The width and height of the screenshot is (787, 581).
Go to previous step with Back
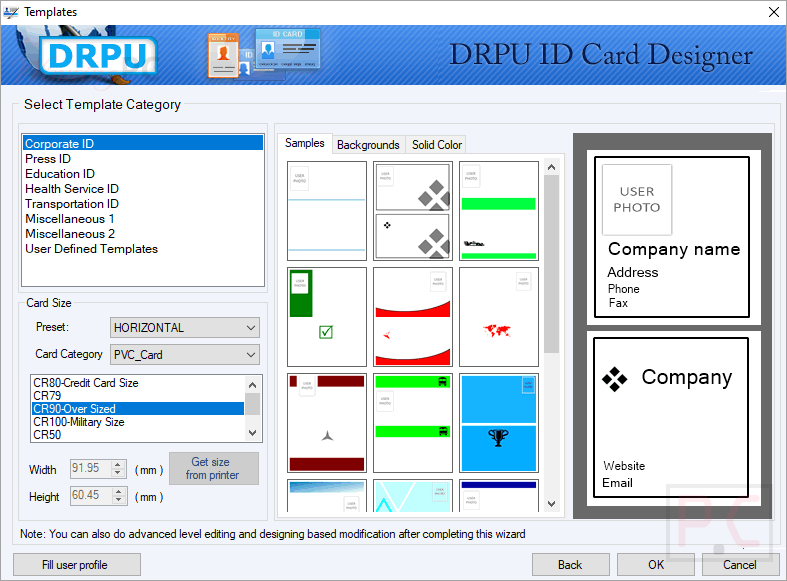tap(571, 565)
